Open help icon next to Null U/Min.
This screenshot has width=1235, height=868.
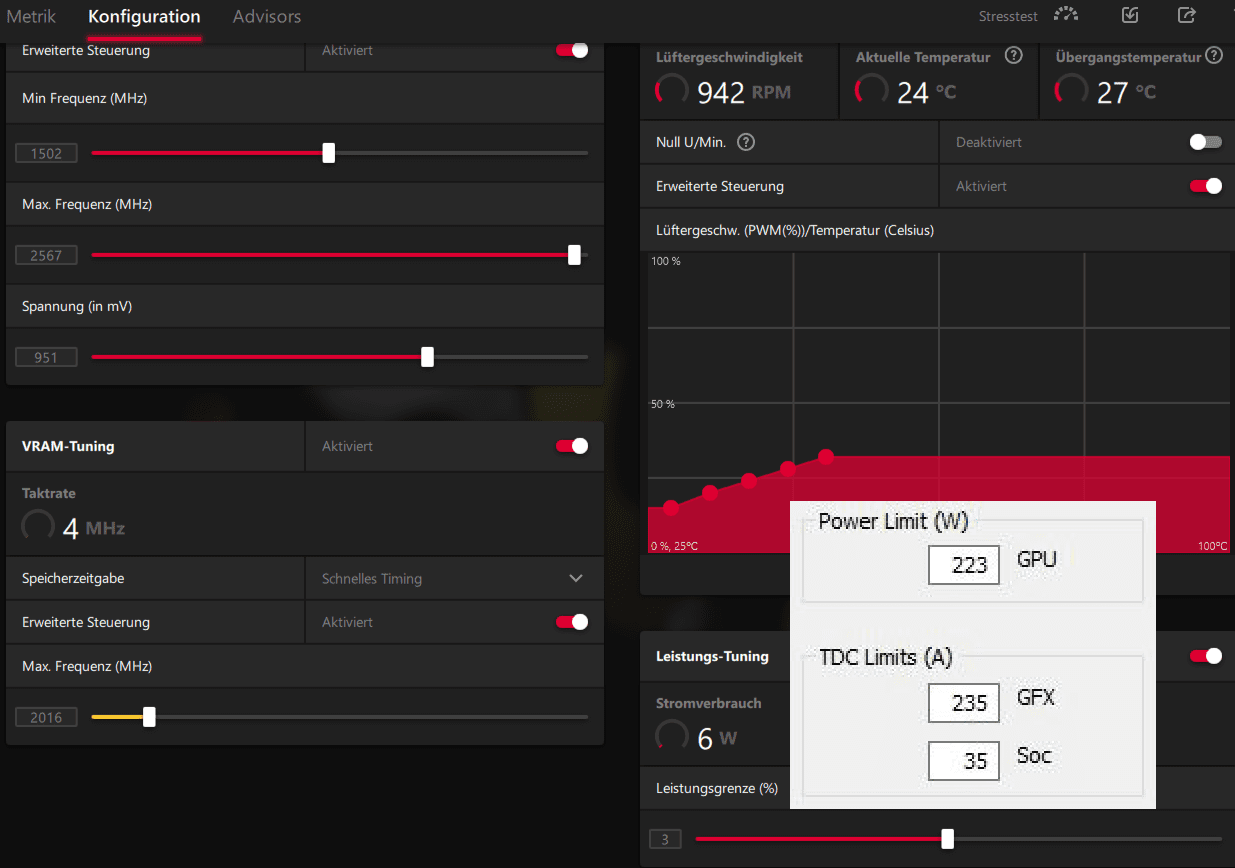pos(745,142)
